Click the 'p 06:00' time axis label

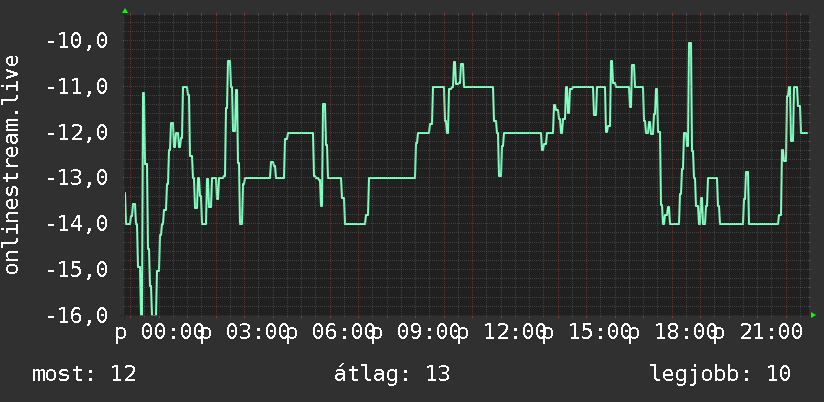(x=330, y=333)
